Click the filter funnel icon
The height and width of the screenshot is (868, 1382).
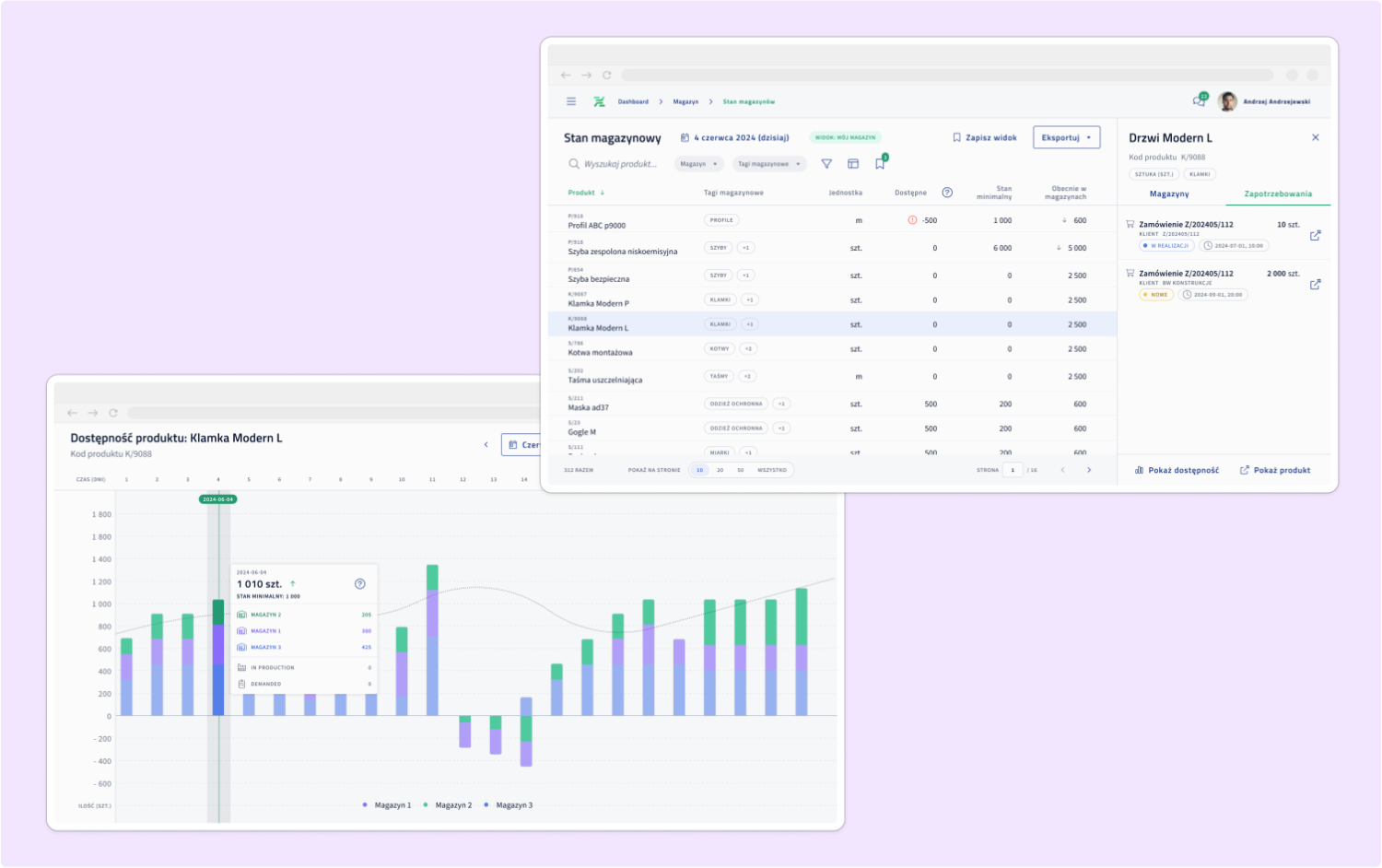[826, 164]
